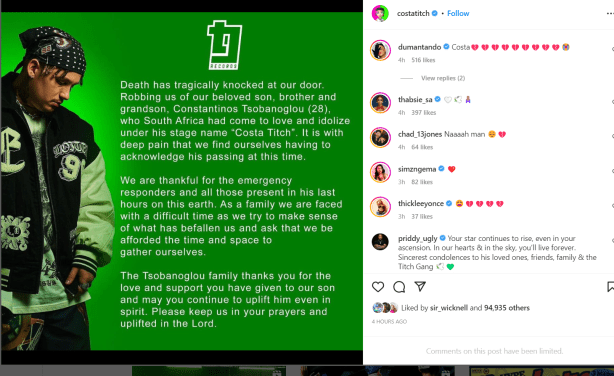Viewport: 614px width, 376px height.
Task: Open thabsie_sa's profile avatar
Action: [380, 103]
